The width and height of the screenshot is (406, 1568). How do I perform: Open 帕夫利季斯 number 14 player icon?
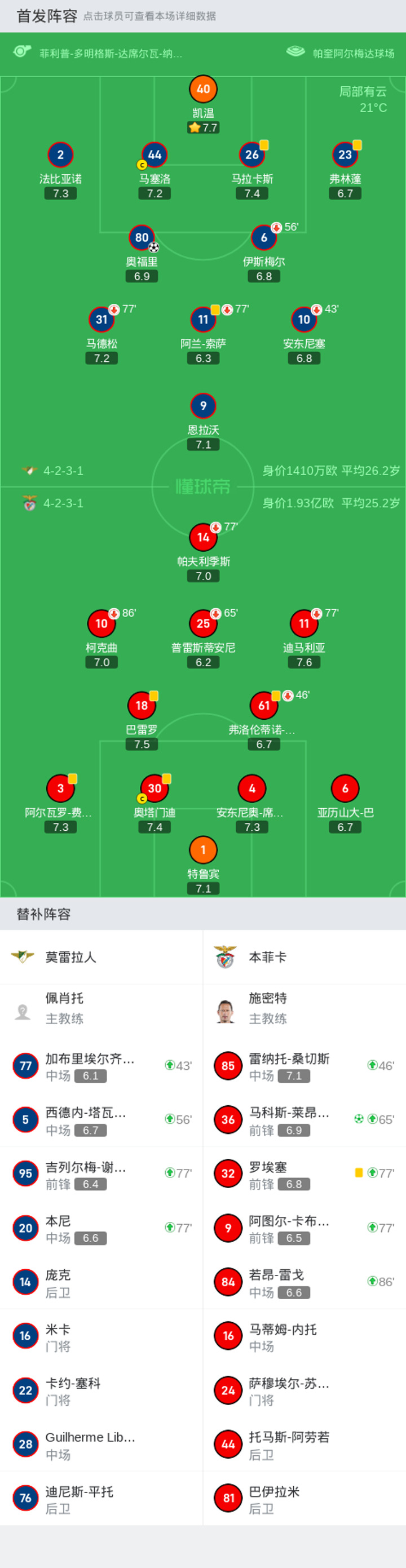(204, 537)
